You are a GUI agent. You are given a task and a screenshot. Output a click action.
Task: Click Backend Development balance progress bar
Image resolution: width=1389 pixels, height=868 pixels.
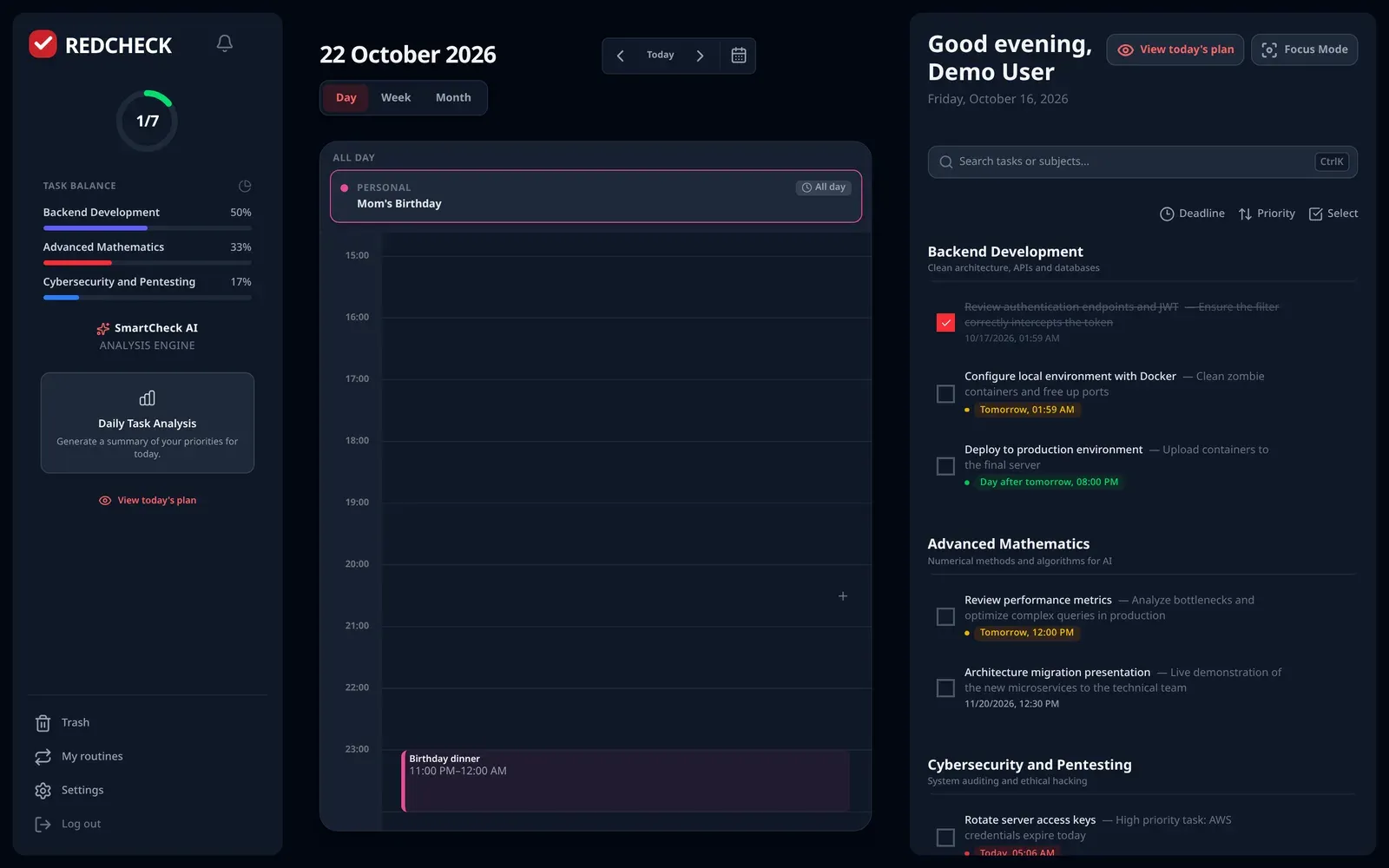pyautogui.click(x=148, y=228)
